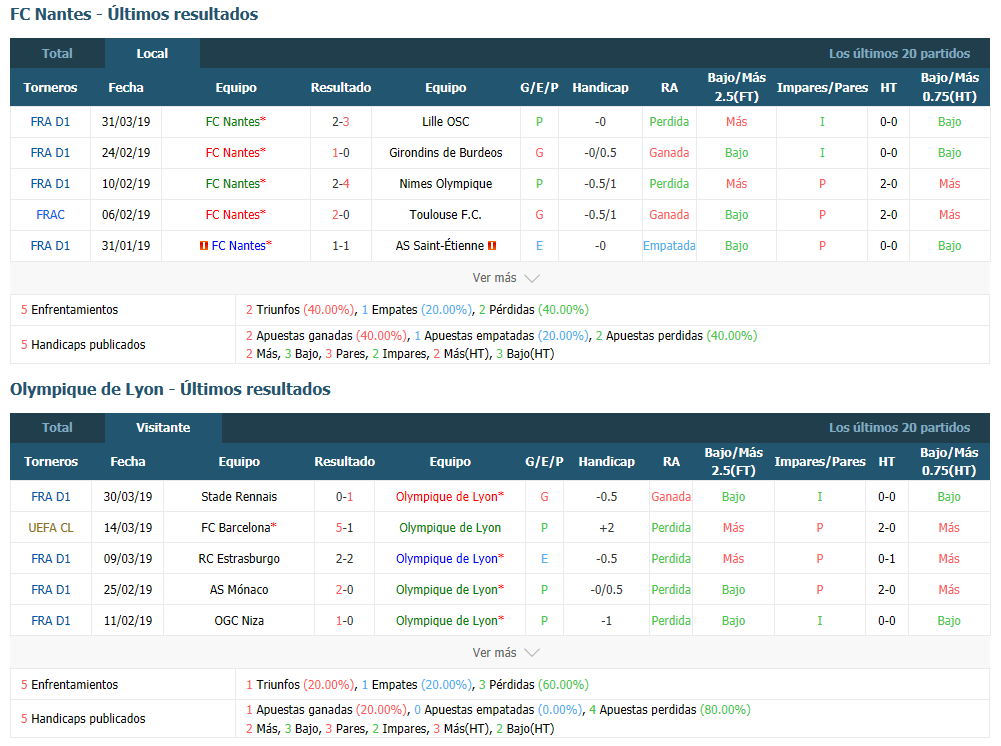Click Toulouse F.C. team name
The width and height of the screenshot is (1001, 746).
coord(446,214)
